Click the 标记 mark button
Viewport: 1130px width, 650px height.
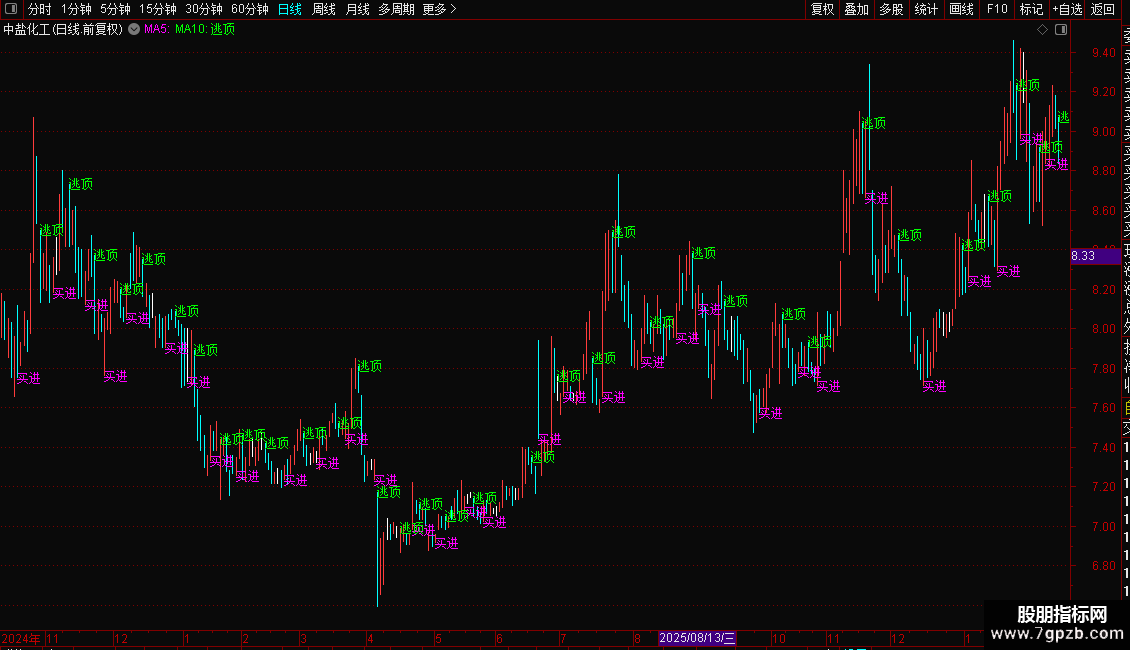point(1031,9)
